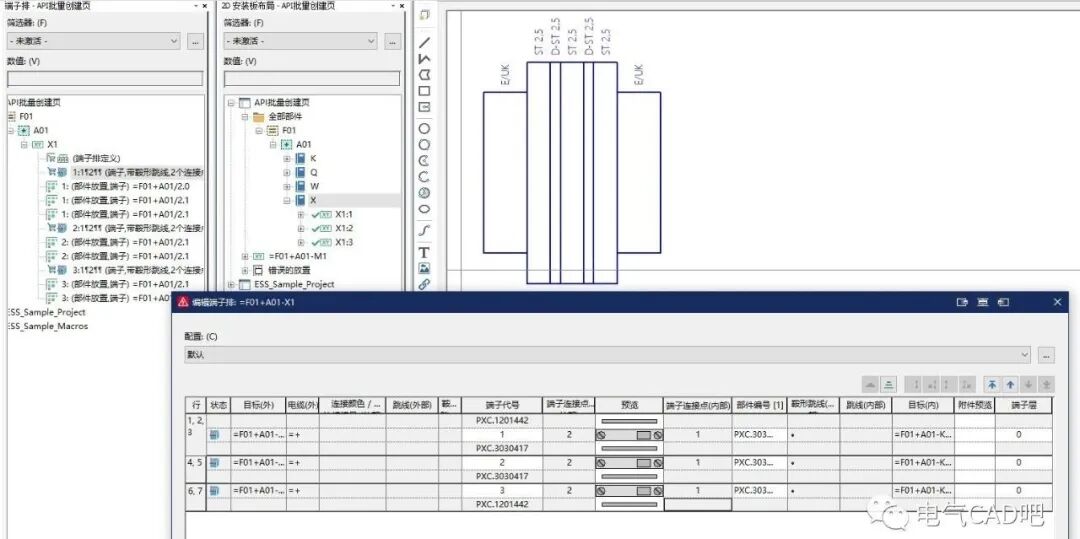Select the Spline curve tool
Screen dimensions: 1080x539
click(x=424, y=231)
